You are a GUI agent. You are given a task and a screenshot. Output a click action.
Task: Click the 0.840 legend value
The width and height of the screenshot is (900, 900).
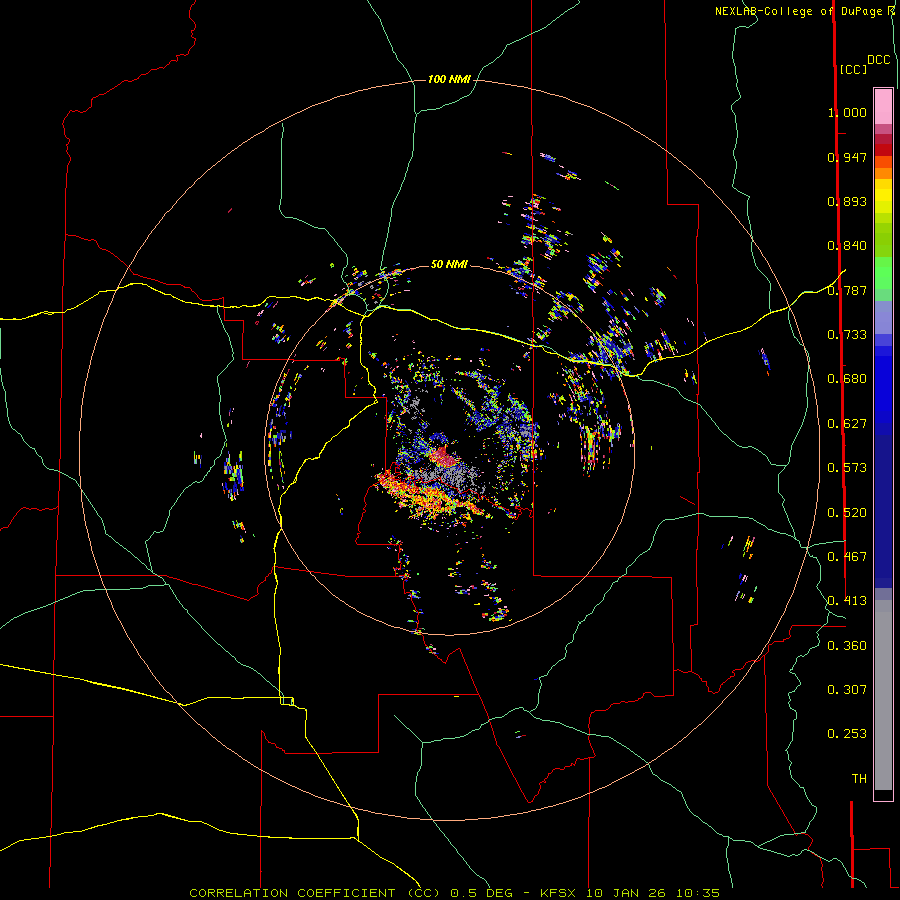(847, 246)
